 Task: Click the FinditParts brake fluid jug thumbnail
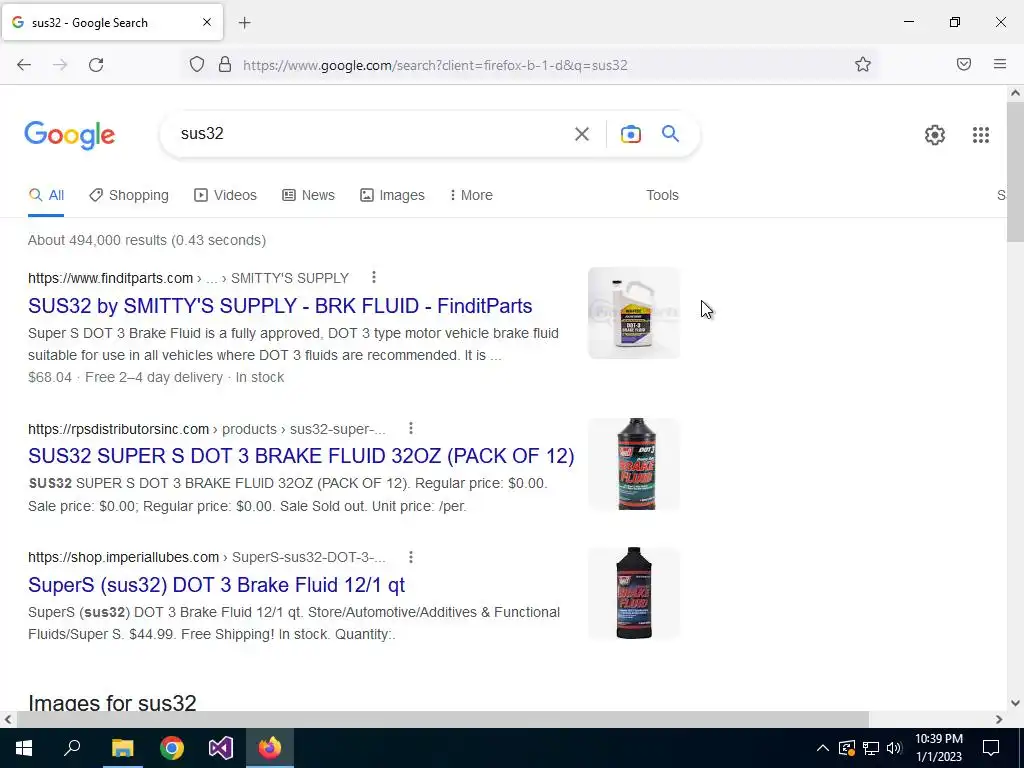click(633, 313)
